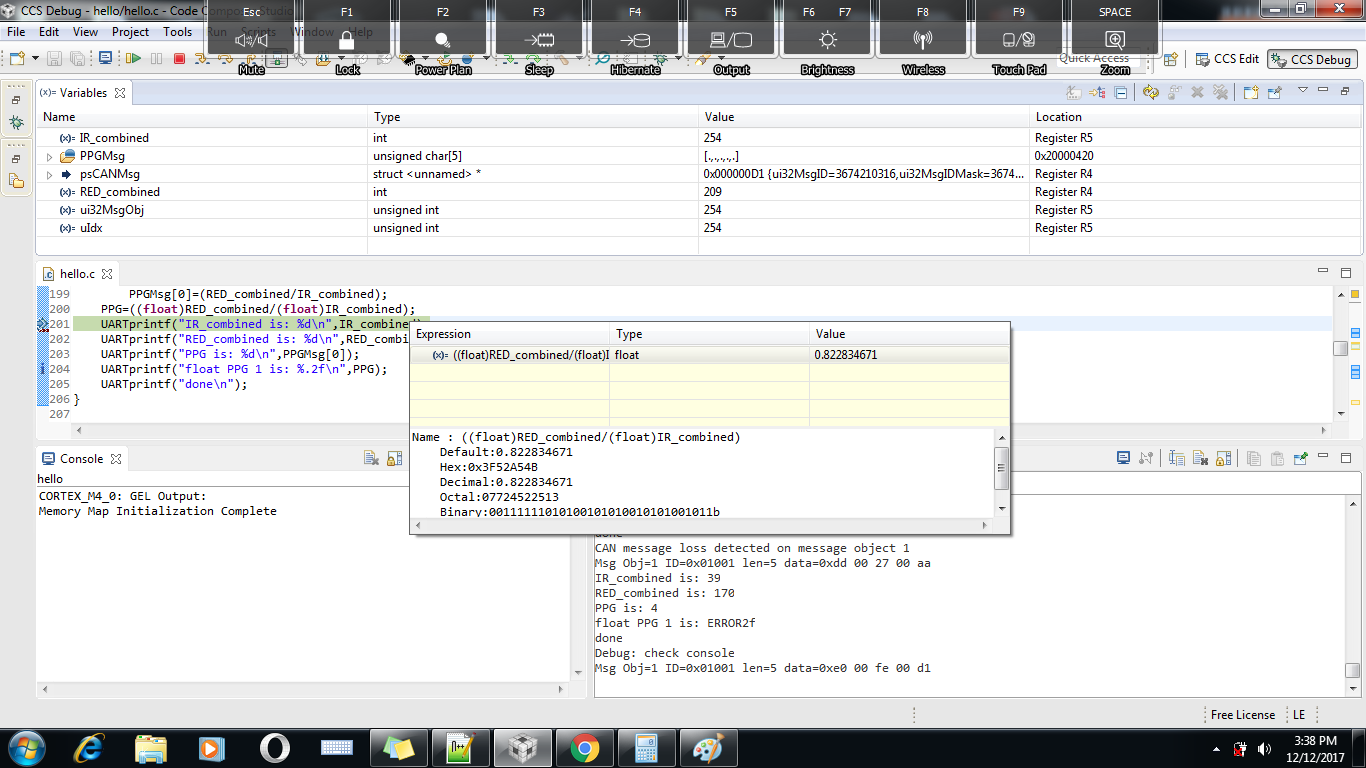Expand the psCANMsg struct variable
Image resolution: width=1366 pixels, height=768 pixels.
coord(49,175)
